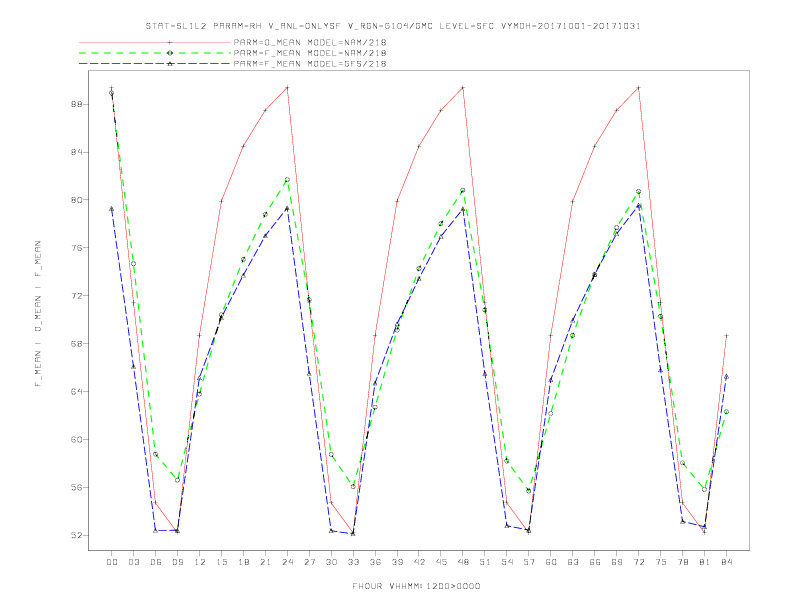Click the blue GFS triangle marker at hour 06
This screenshot has width=792, height=612.
(156, 531)
